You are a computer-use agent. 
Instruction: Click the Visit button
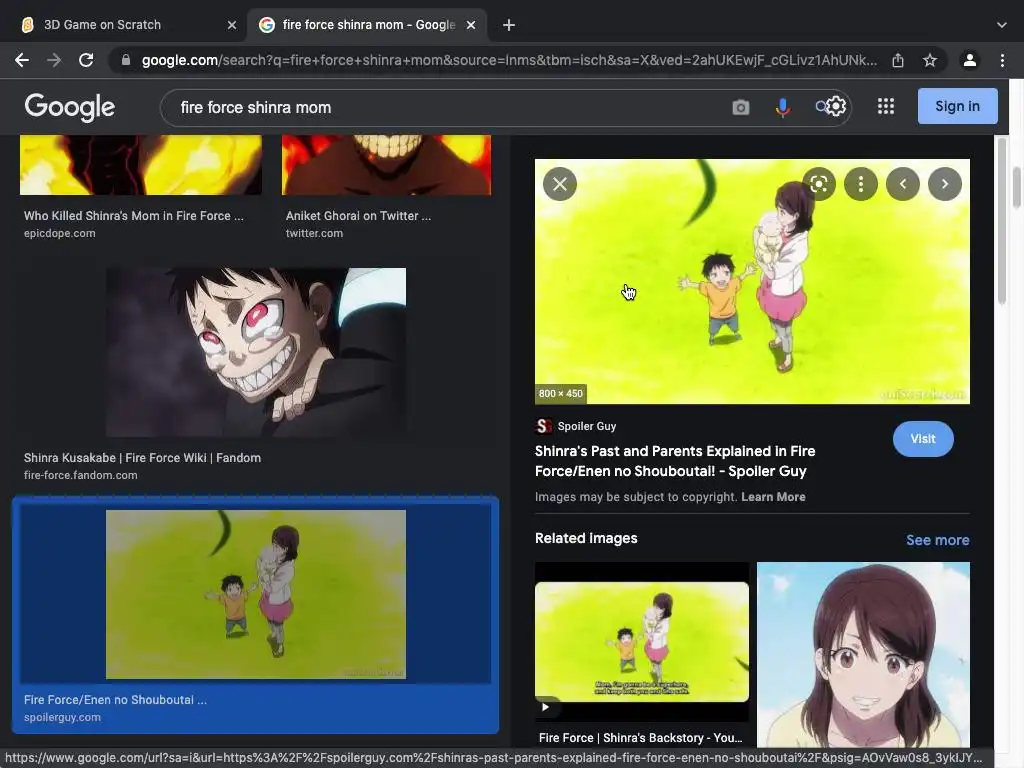pos(923,439)
